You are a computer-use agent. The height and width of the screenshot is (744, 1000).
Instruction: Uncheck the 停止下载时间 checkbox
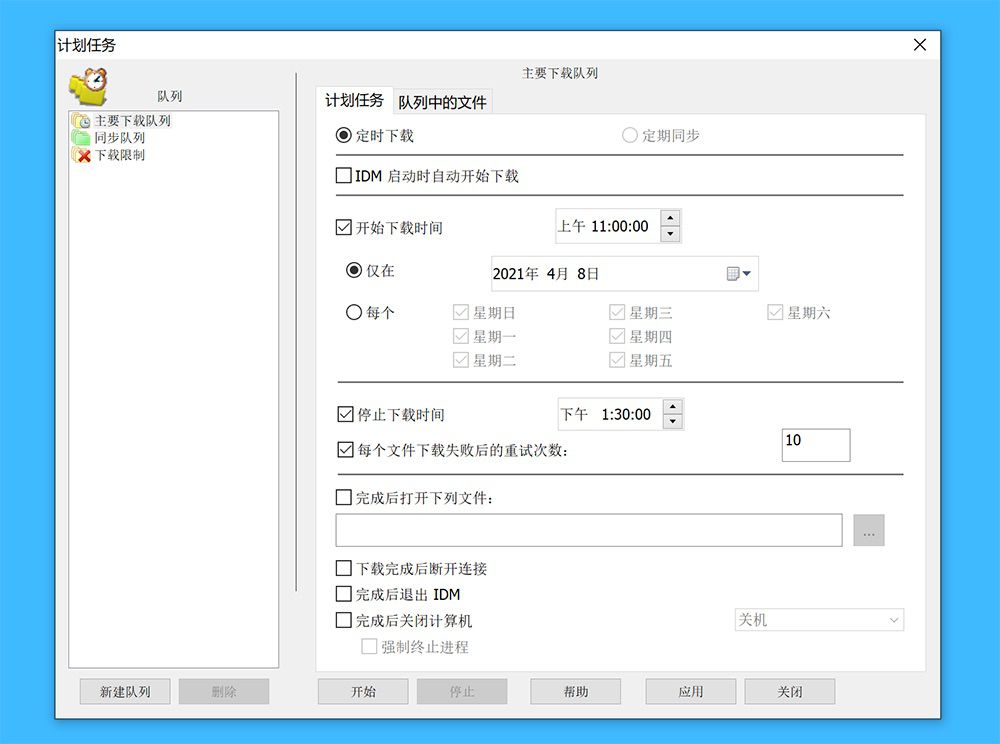[345, 414]
